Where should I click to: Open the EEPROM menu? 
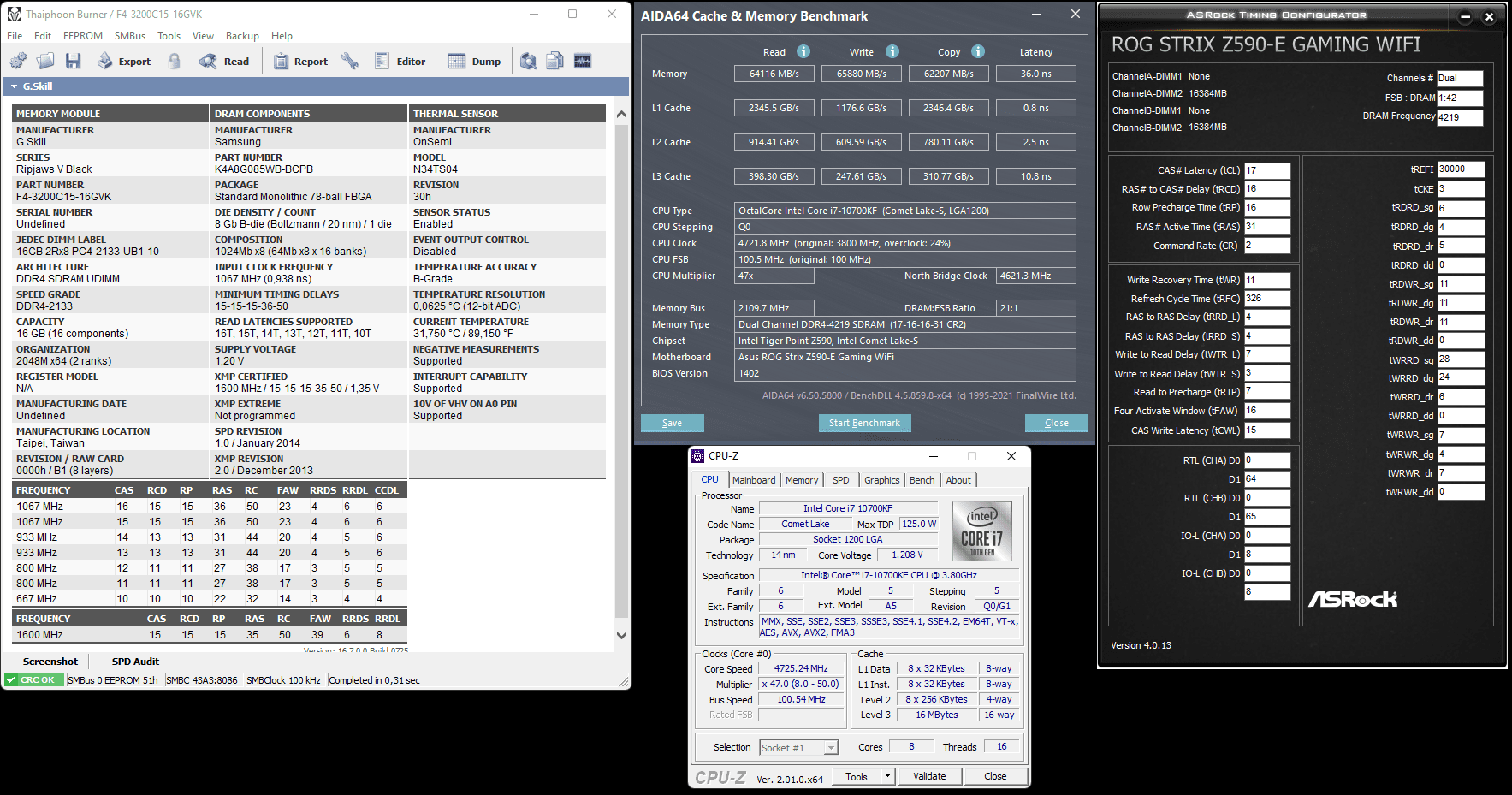point(83,36)
